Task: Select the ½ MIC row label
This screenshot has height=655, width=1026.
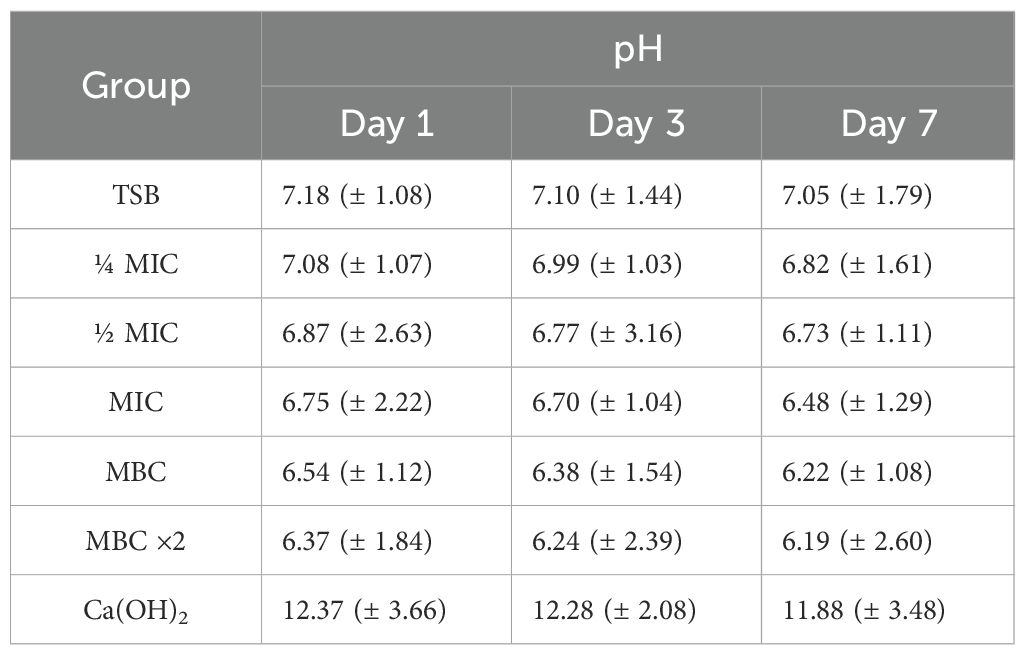Action: click(x=136, y=333)
